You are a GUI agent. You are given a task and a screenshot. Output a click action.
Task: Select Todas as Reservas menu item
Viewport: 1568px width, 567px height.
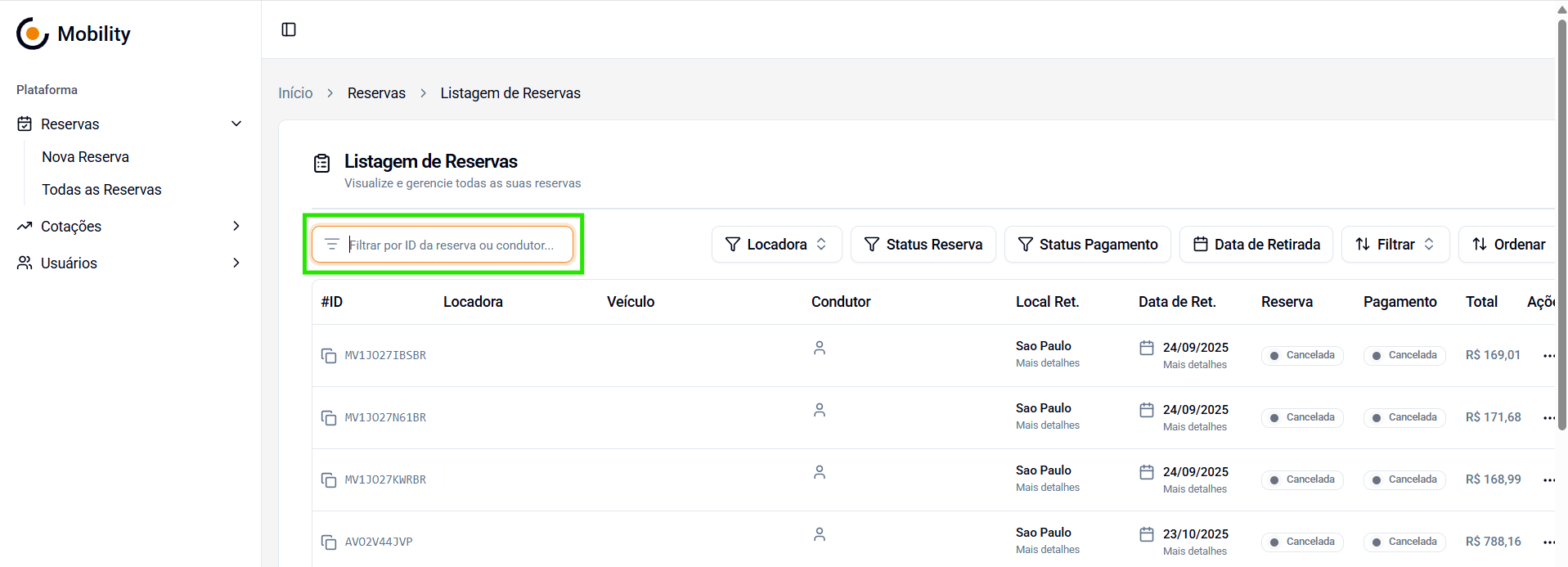click(x=102, y=190)
